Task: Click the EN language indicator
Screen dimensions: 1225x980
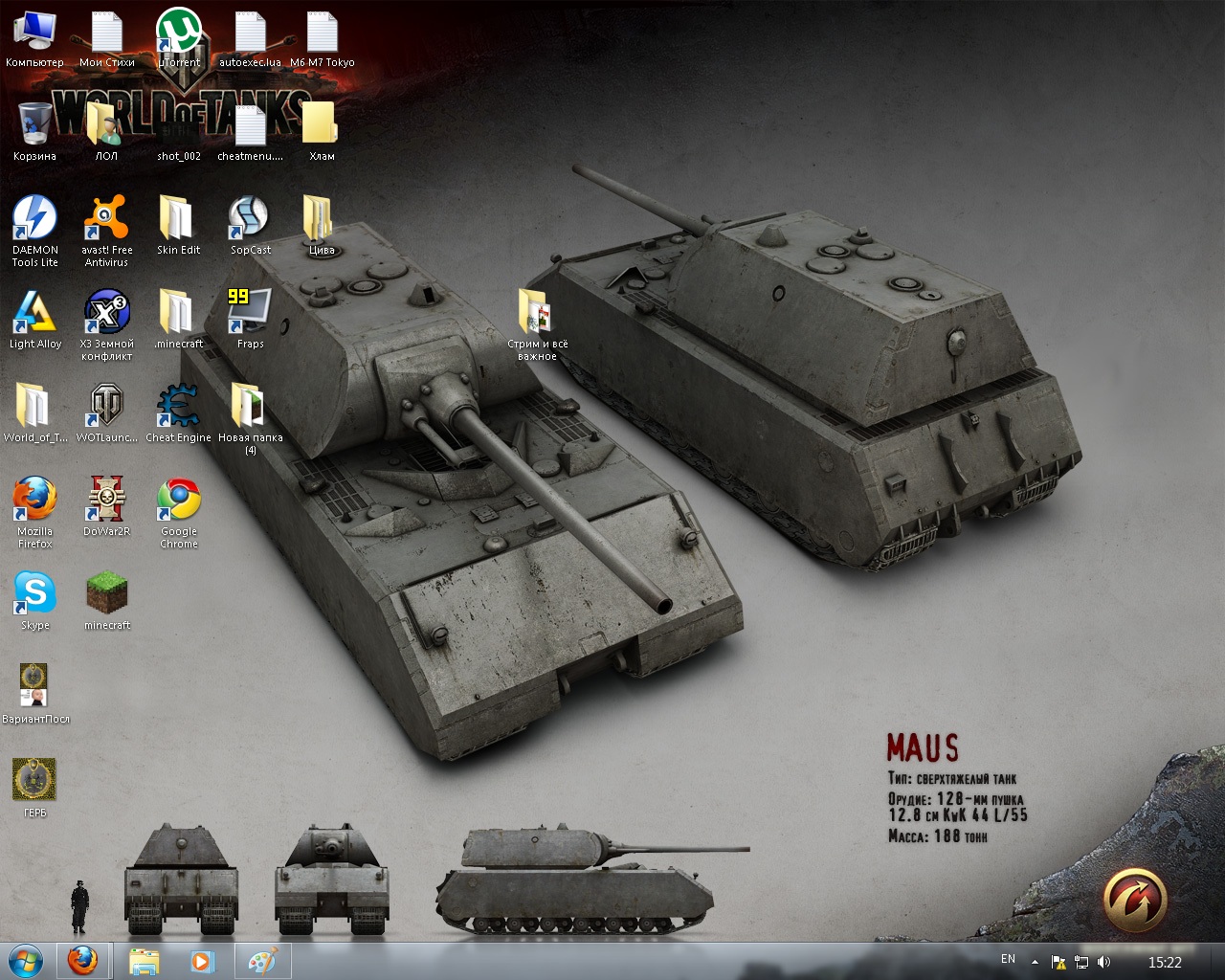Action: 1008,959
